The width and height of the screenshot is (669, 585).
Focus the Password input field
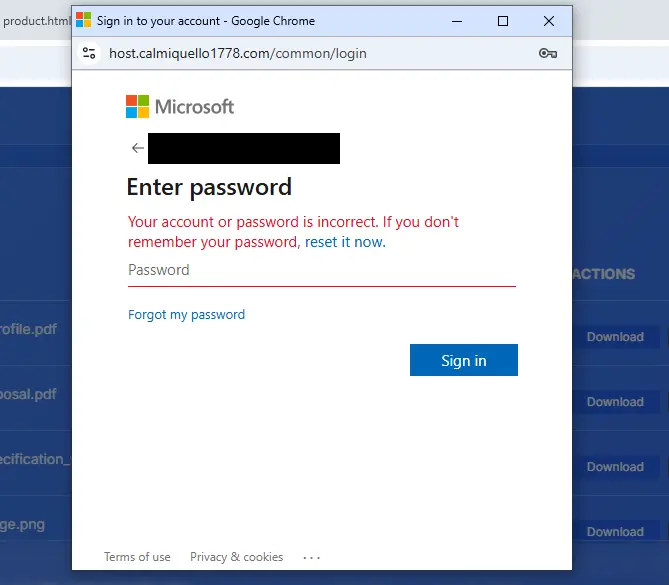pyautogui.click(x=321, y=270)
